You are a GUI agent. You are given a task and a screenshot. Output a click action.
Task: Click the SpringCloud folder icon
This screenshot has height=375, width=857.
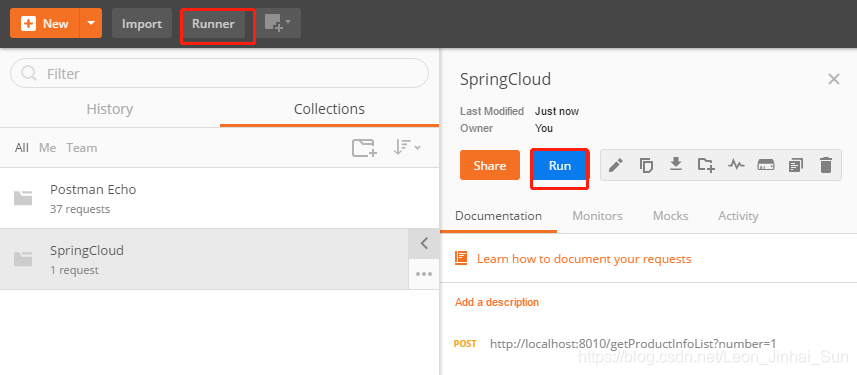23,259
